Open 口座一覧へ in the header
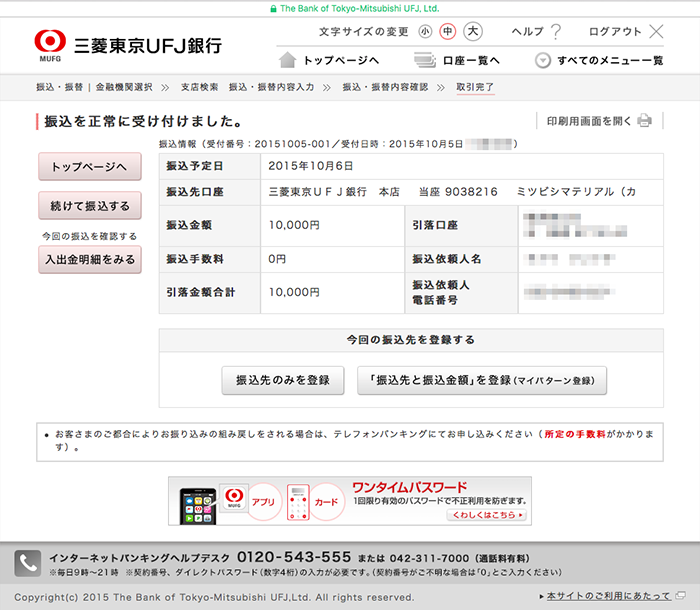The height and width of the screenshot is (610, 700). tap(471, 60)
